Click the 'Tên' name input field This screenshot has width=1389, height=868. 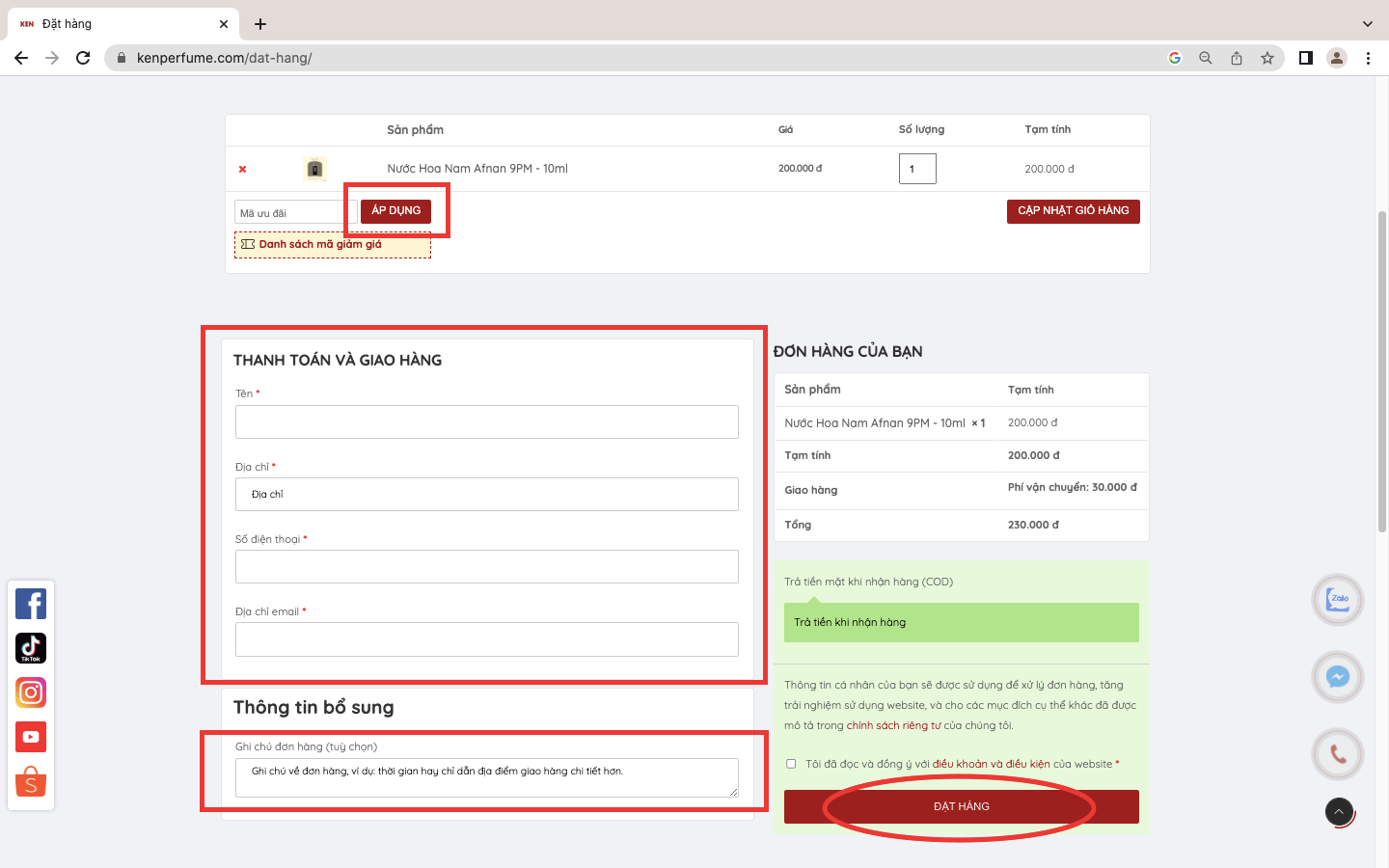click(486, 422)
